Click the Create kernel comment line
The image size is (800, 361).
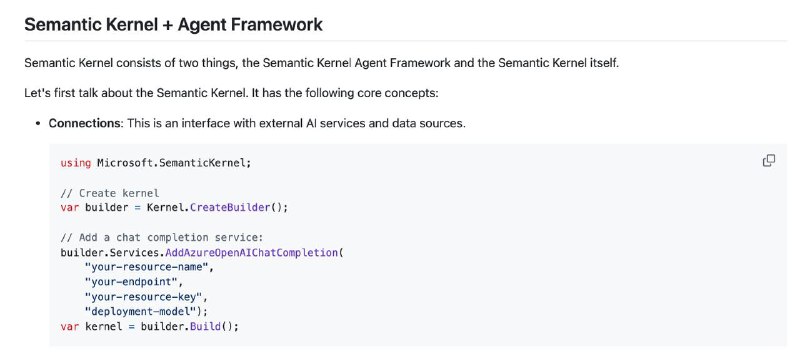(110, 193)
